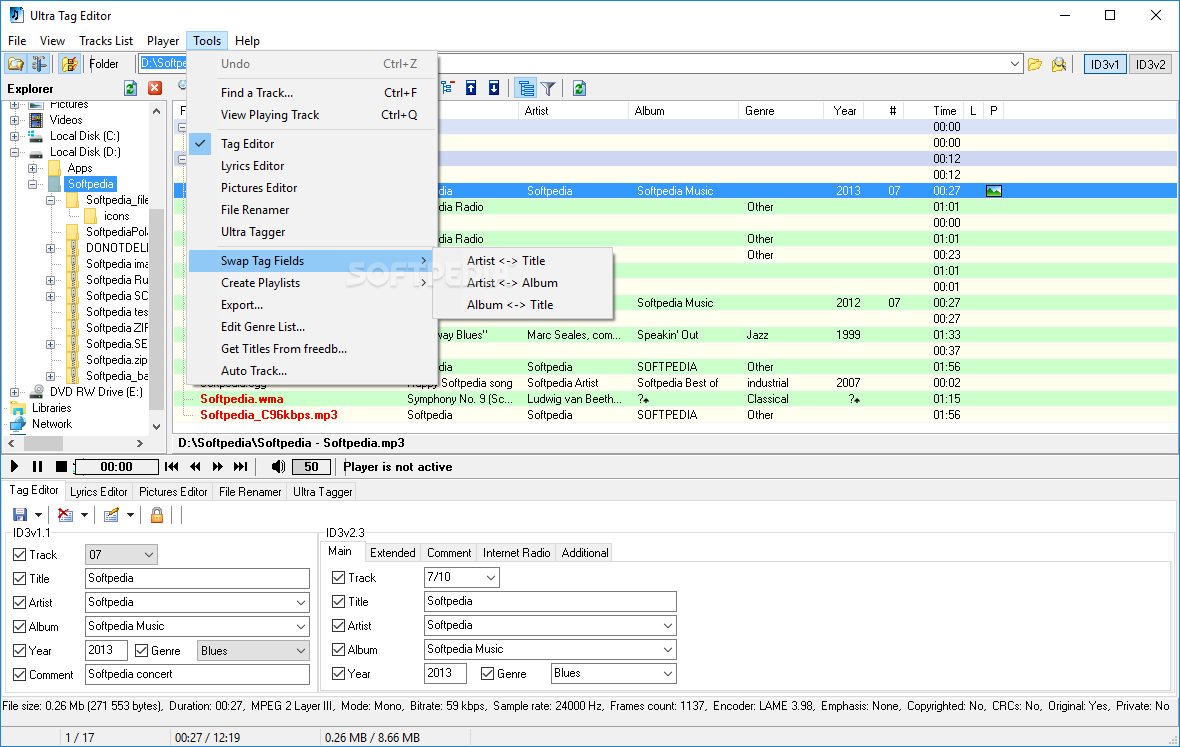Click the picture indicator in the selected row
The height and width of the screenshot is (747, 1180).
click(x=993, y=191)
